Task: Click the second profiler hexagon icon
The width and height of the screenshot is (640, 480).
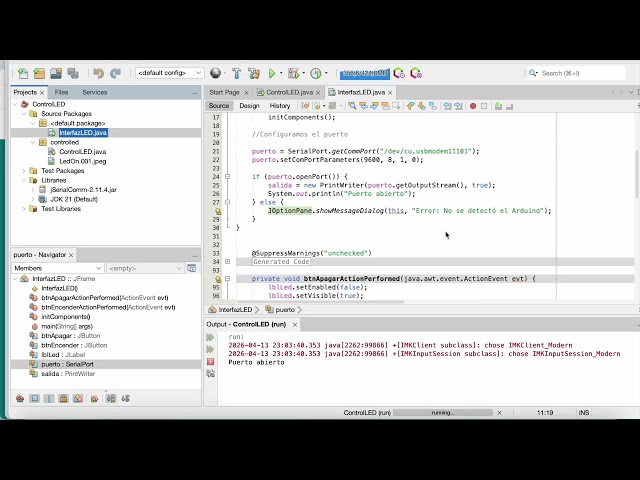Action: 416,73
